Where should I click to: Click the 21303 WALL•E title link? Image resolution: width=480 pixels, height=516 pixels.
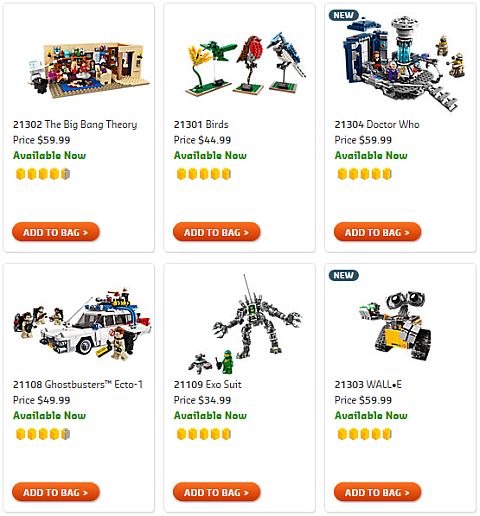tap(368, 384)
